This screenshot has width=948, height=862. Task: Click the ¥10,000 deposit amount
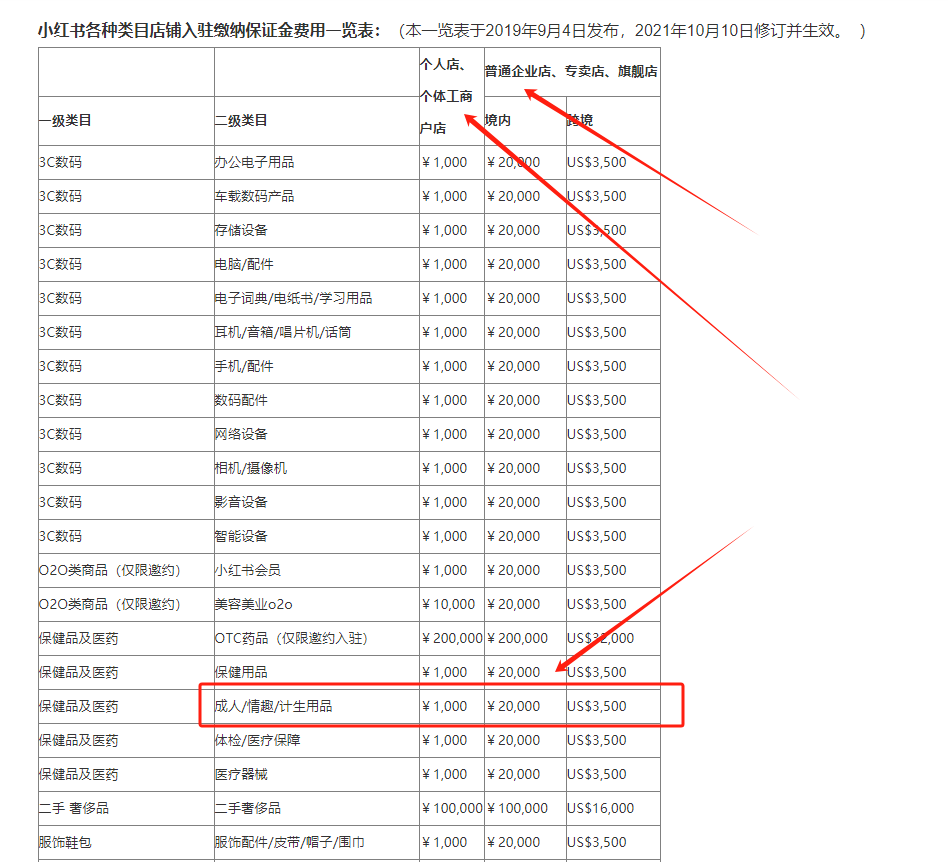tap(449, 604)
